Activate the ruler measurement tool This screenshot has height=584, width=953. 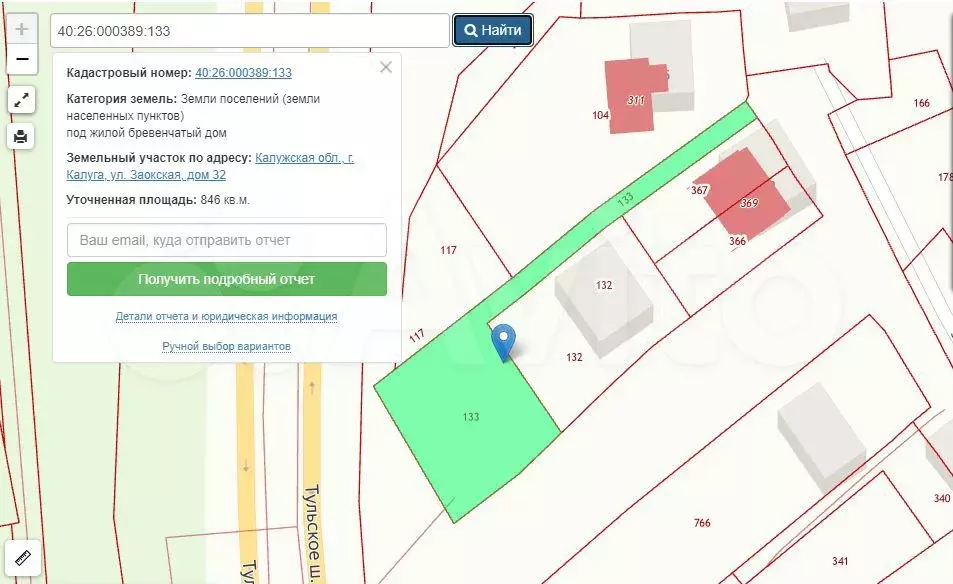(x=22, y=558)
